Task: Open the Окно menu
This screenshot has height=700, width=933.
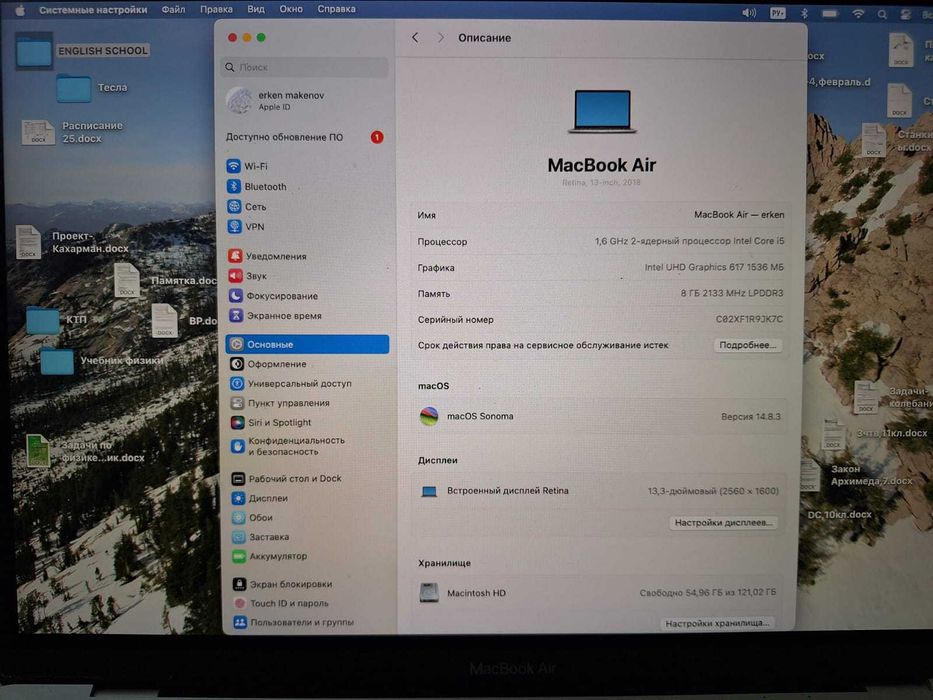Action: point(291,9)
